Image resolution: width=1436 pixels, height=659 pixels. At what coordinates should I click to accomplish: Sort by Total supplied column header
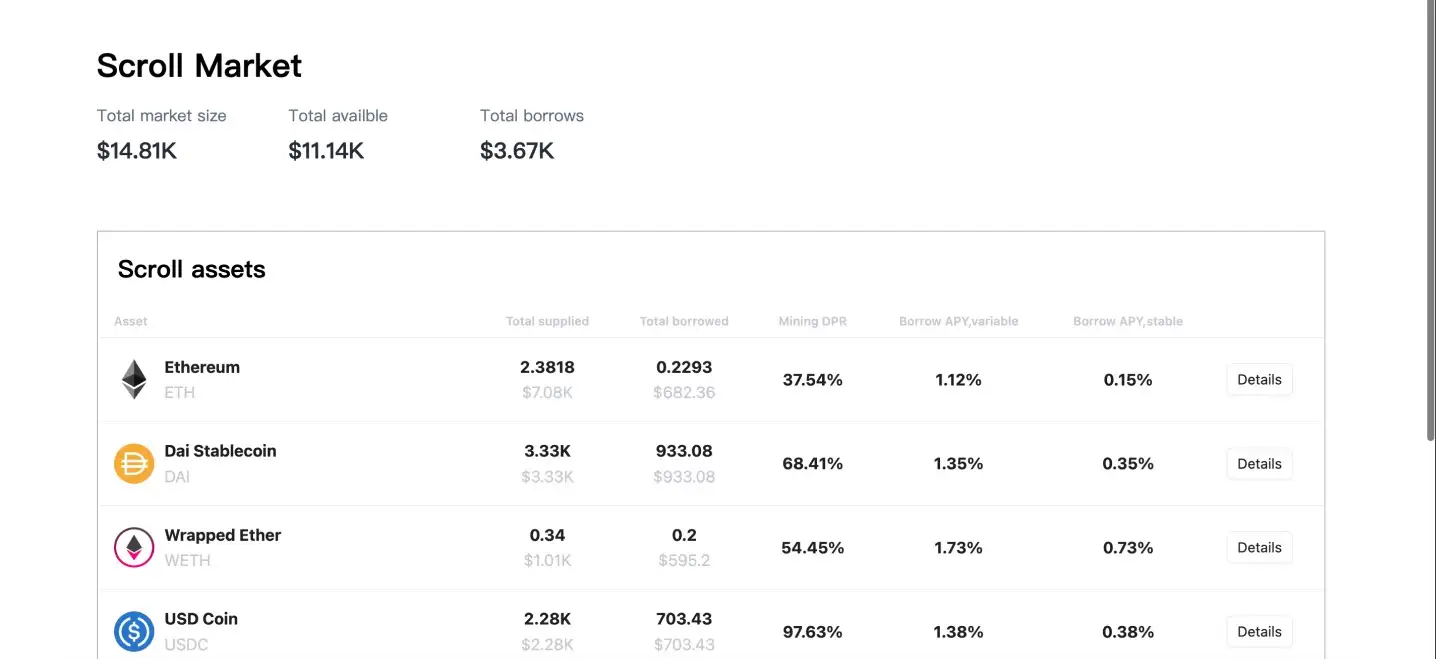(x=547, y=322)
